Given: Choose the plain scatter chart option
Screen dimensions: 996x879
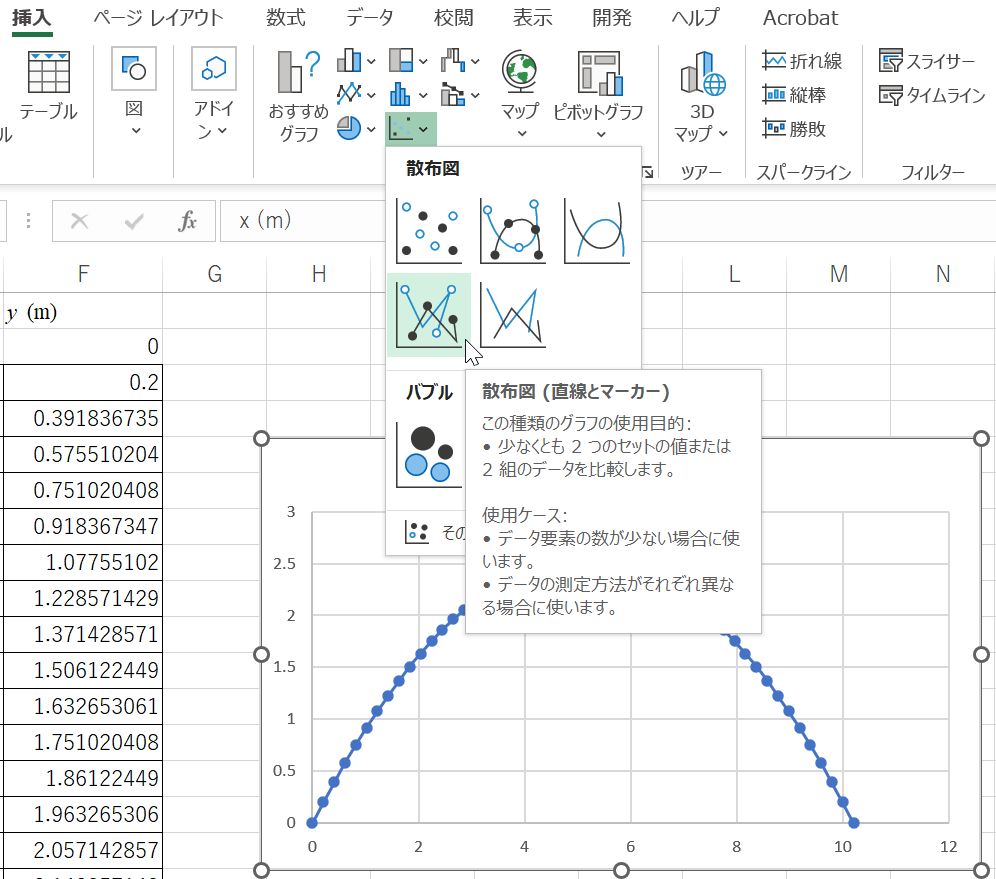Looking at the screenshot, I should [428, 230].
